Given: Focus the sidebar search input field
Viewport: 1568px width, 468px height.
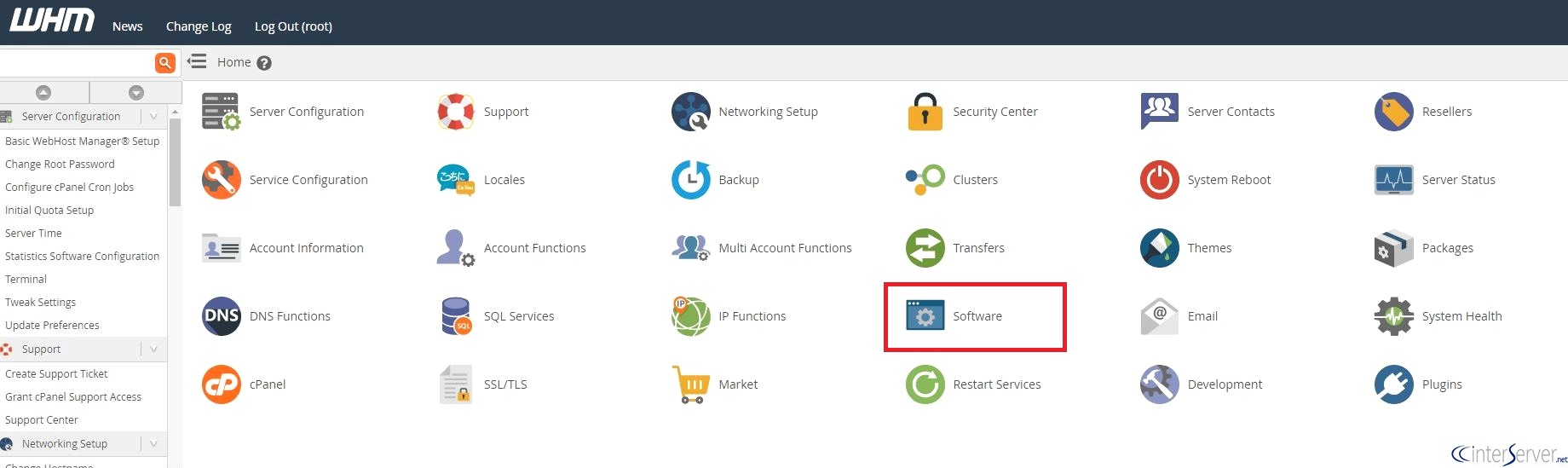Looking at the screenshot, I should 77,62.
